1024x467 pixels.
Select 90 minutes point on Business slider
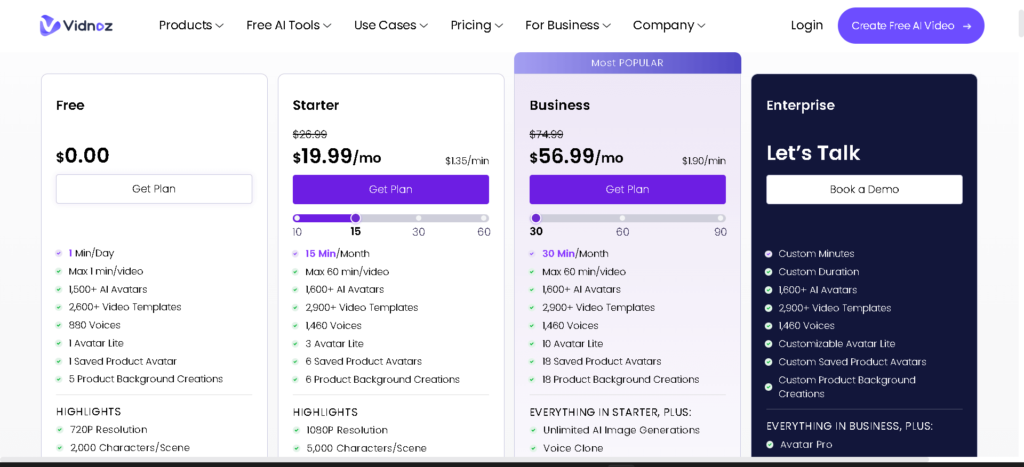[x=720, y=218]
